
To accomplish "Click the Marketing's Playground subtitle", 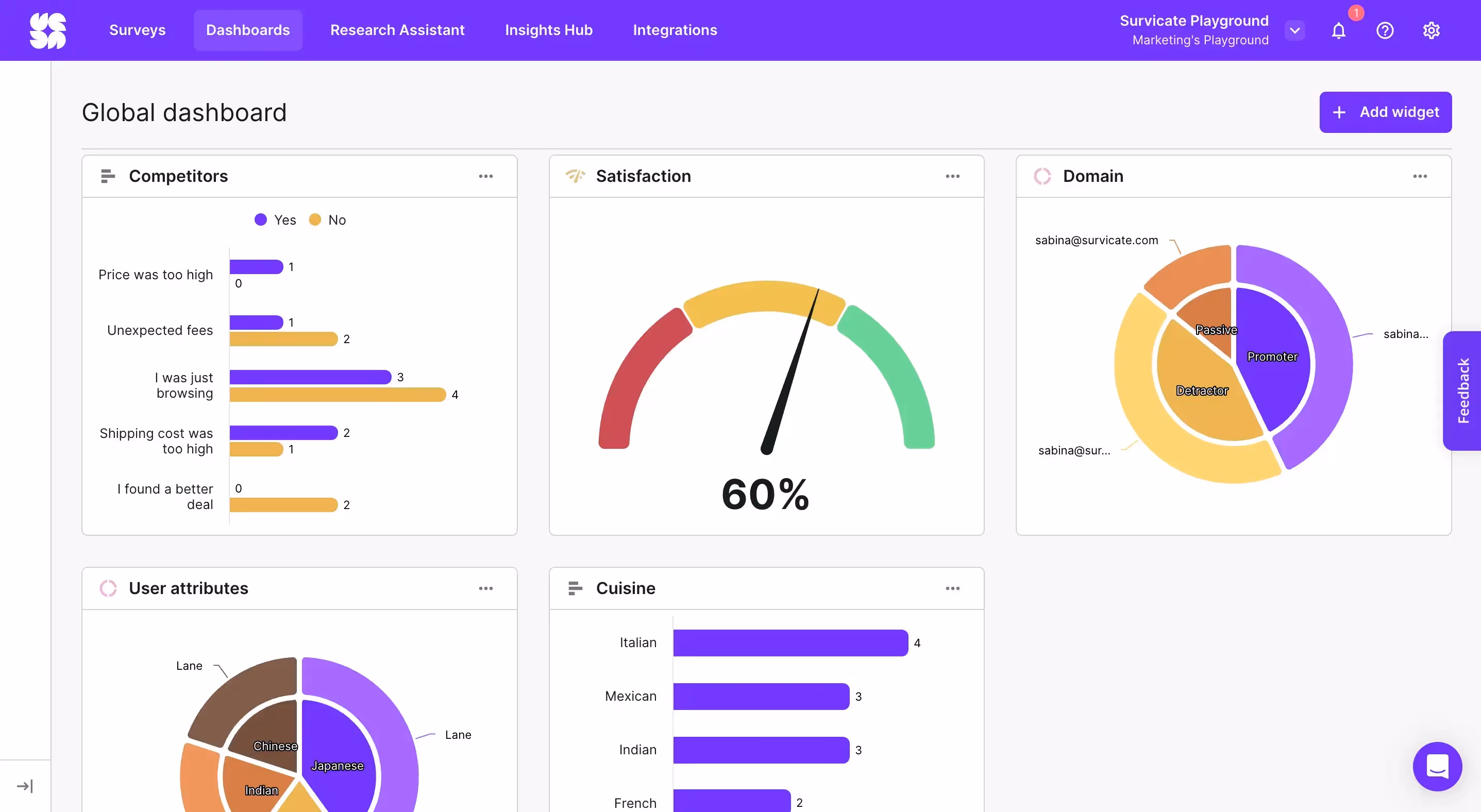I will tap(1201, 40).
